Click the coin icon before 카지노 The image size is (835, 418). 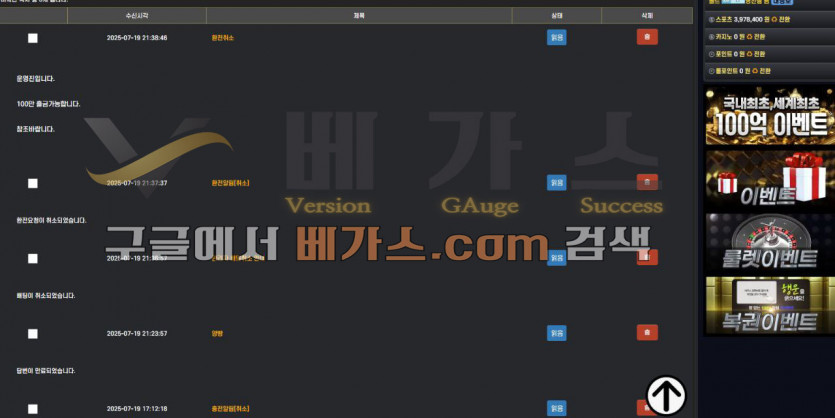711,37
